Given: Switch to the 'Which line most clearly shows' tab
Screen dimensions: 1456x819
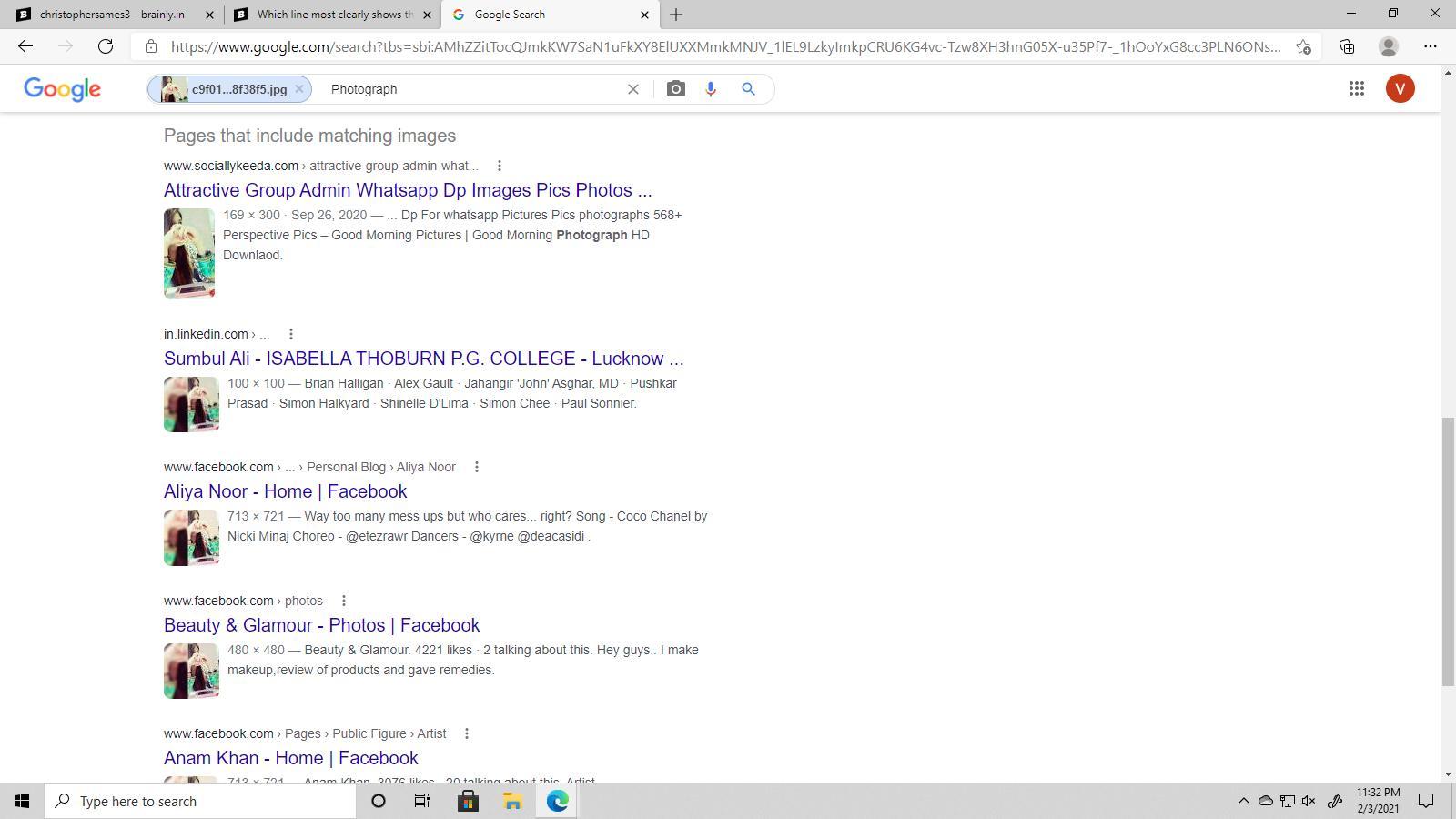Looking at the screenshot, I should tap(334, 15).
